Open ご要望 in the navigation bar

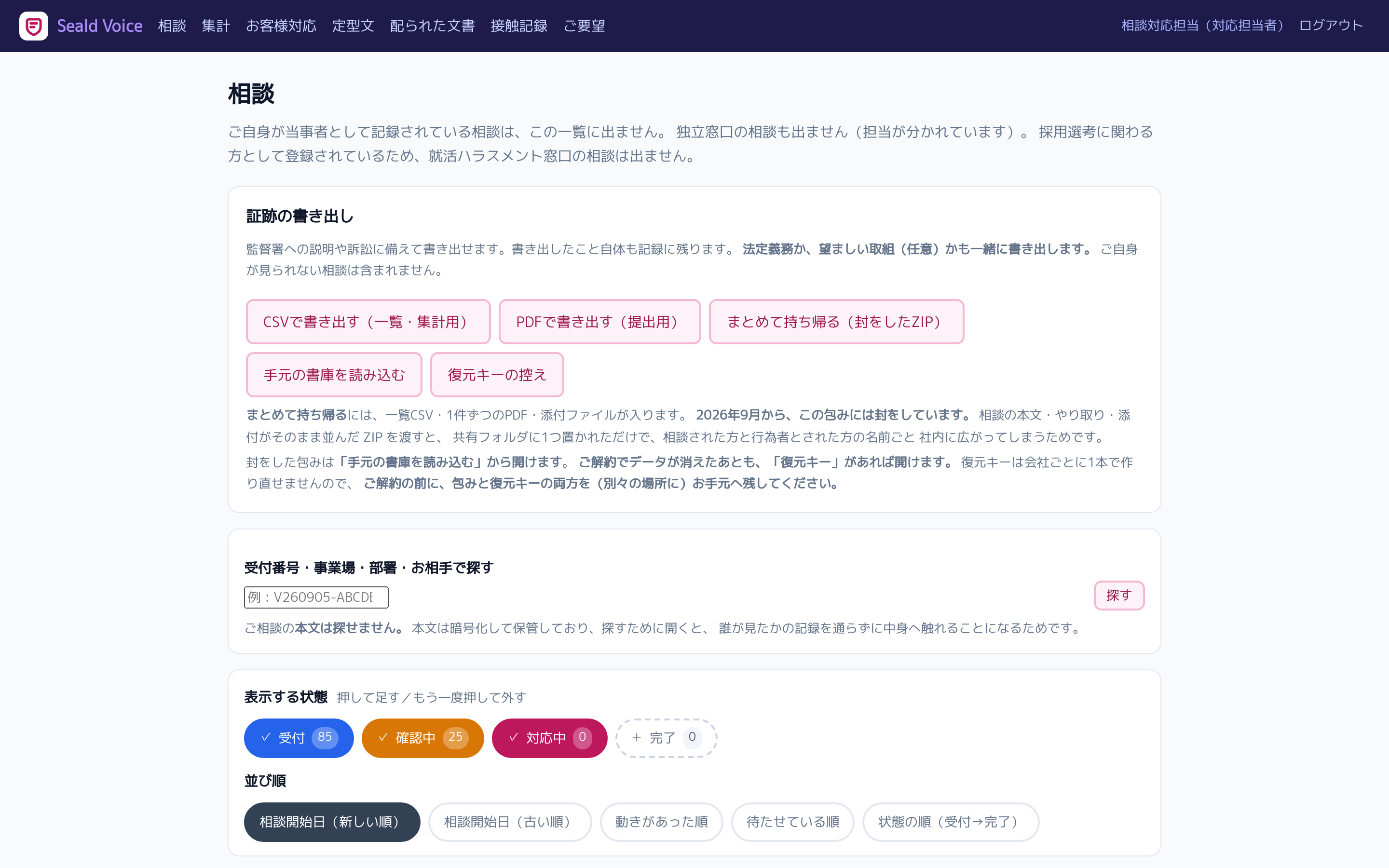[585, 26]
